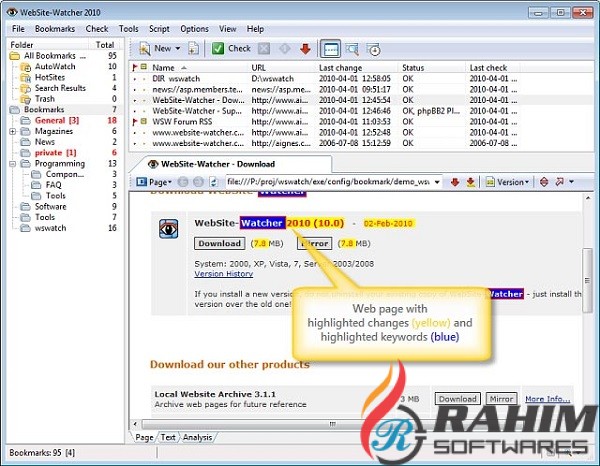Collapse the Programming folder tree node
This screenshot has height=466, width=600.
point(13,164)
